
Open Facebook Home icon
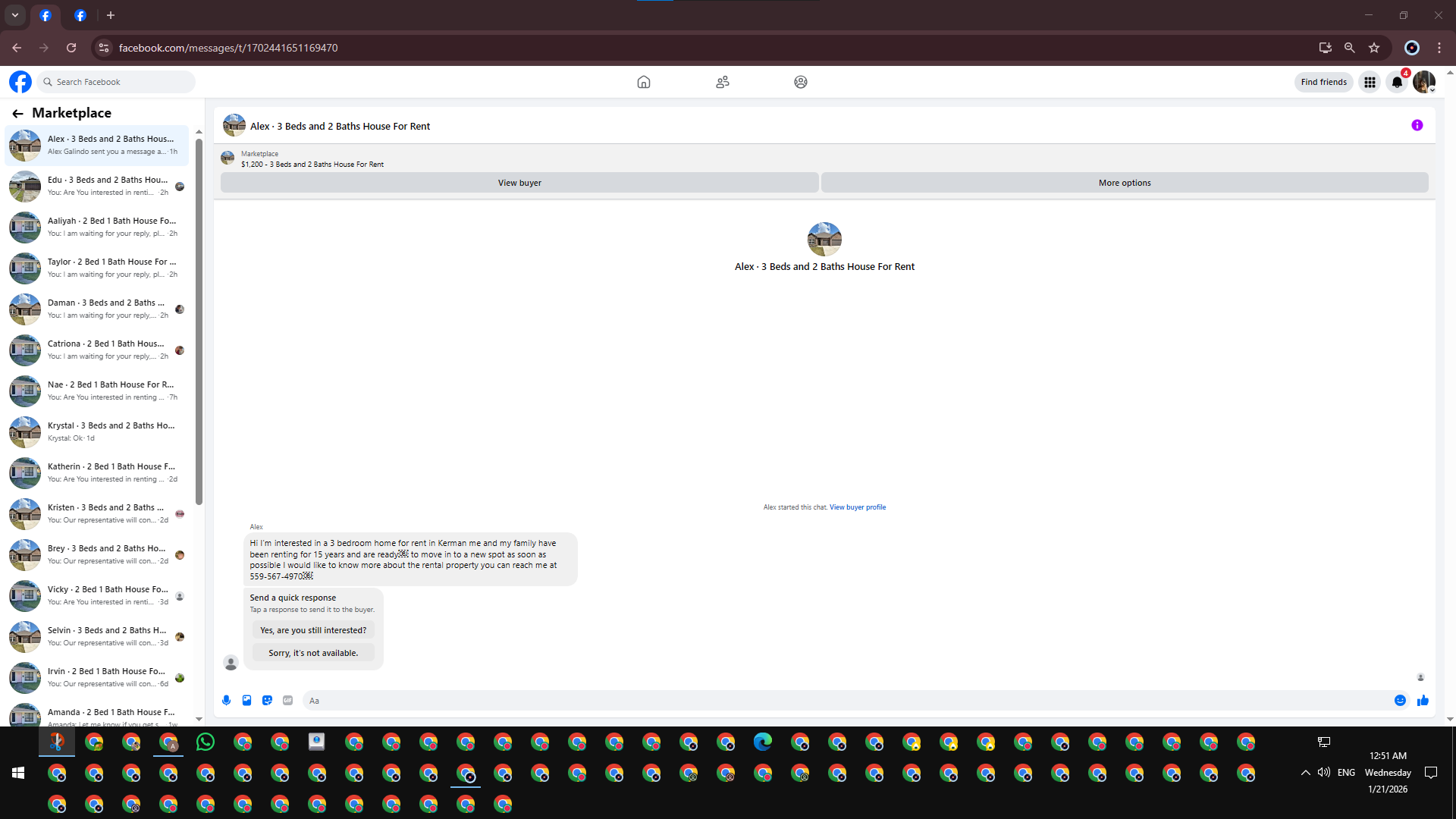(x=644, y=82)
